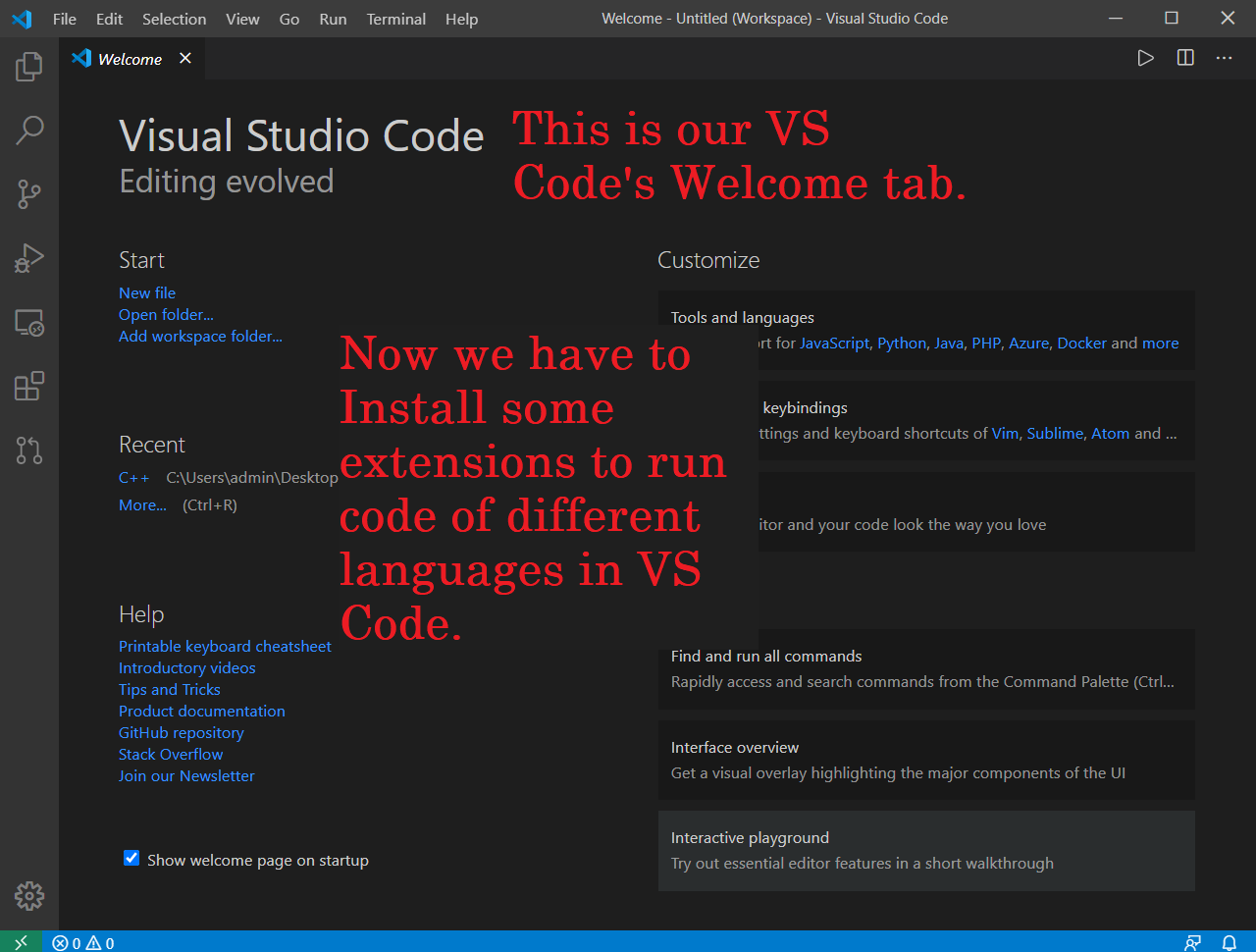Image resolution: width=1256 pixels, height=952 pixels.
Task: Open the Explorer view in the activity bar
Action: click(28, 66)
